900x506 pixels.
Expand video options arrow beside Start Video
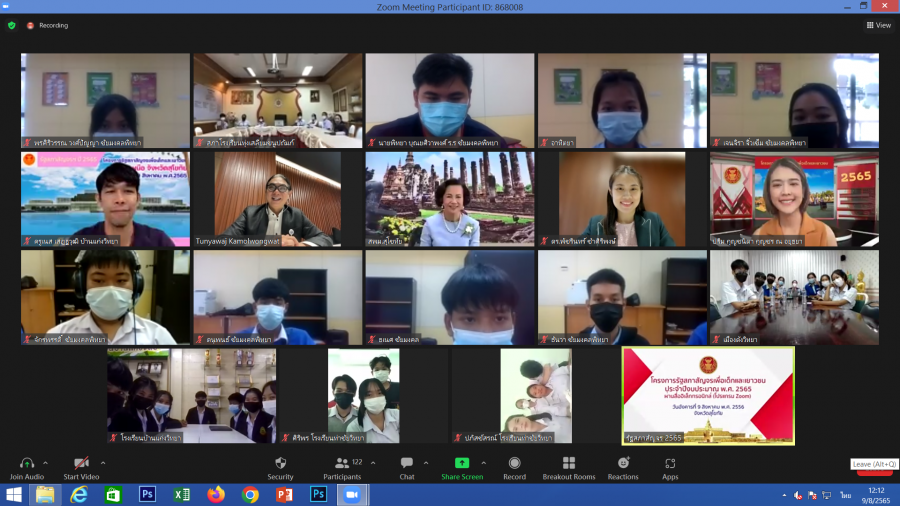point(103,462)
